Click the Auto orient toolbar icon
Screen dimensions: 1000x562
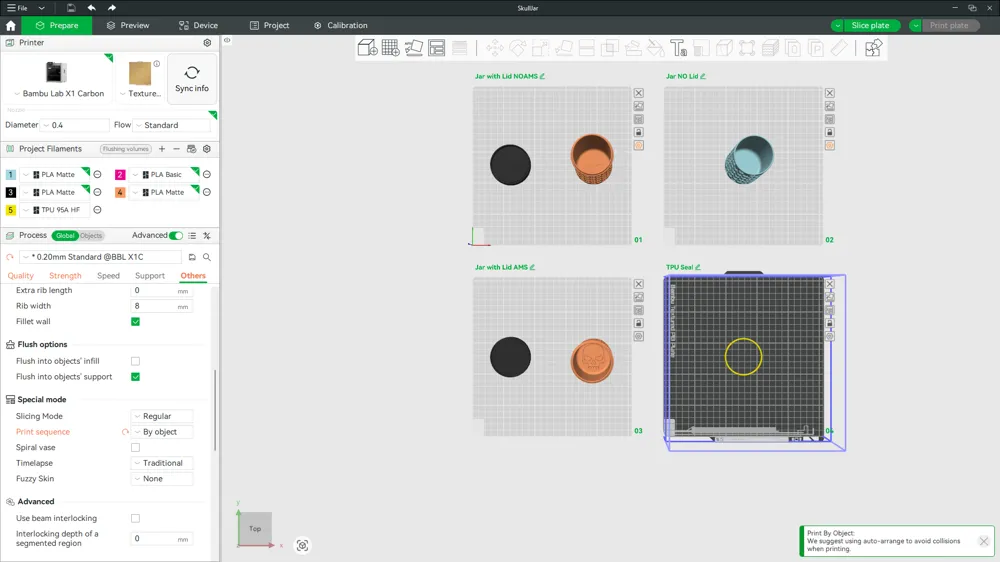[x=413, y=48]
